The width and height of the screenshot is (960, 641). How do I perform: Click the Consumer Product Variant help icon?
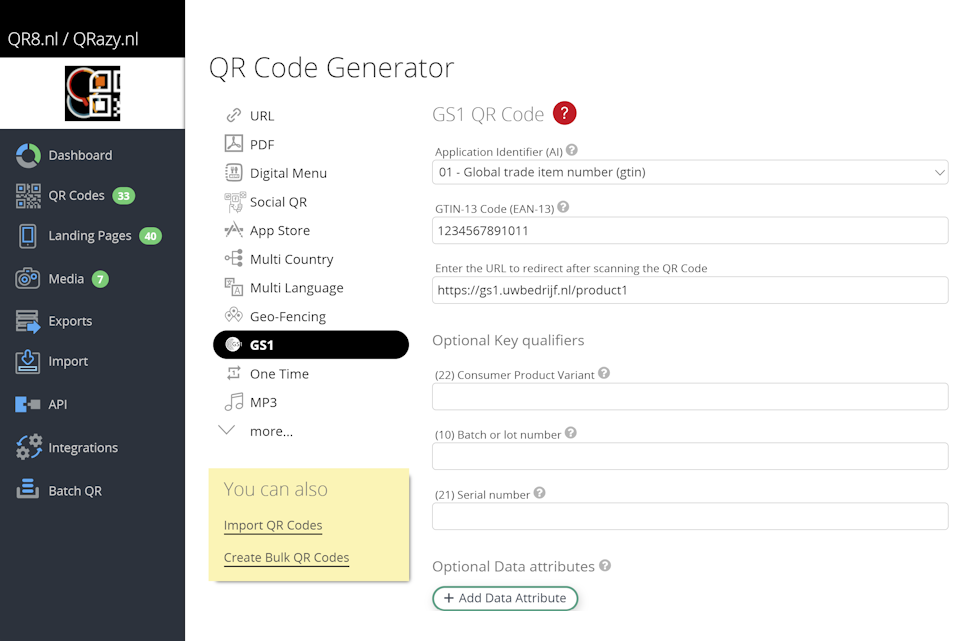click(604, 374)
